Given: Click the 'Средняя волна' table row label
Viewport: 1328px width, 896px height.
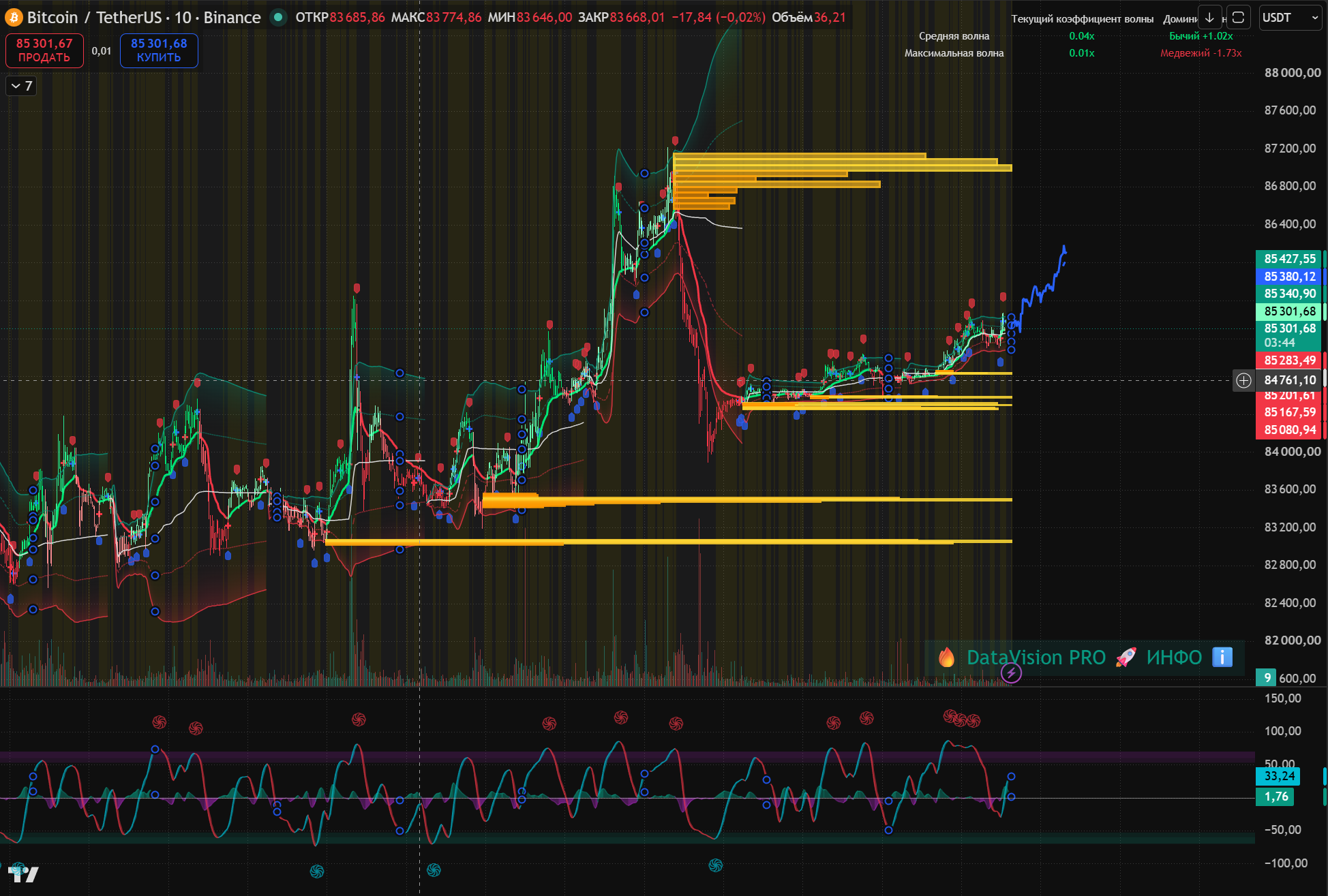Looking at the screenshot, I should click(x=954, y=36).
